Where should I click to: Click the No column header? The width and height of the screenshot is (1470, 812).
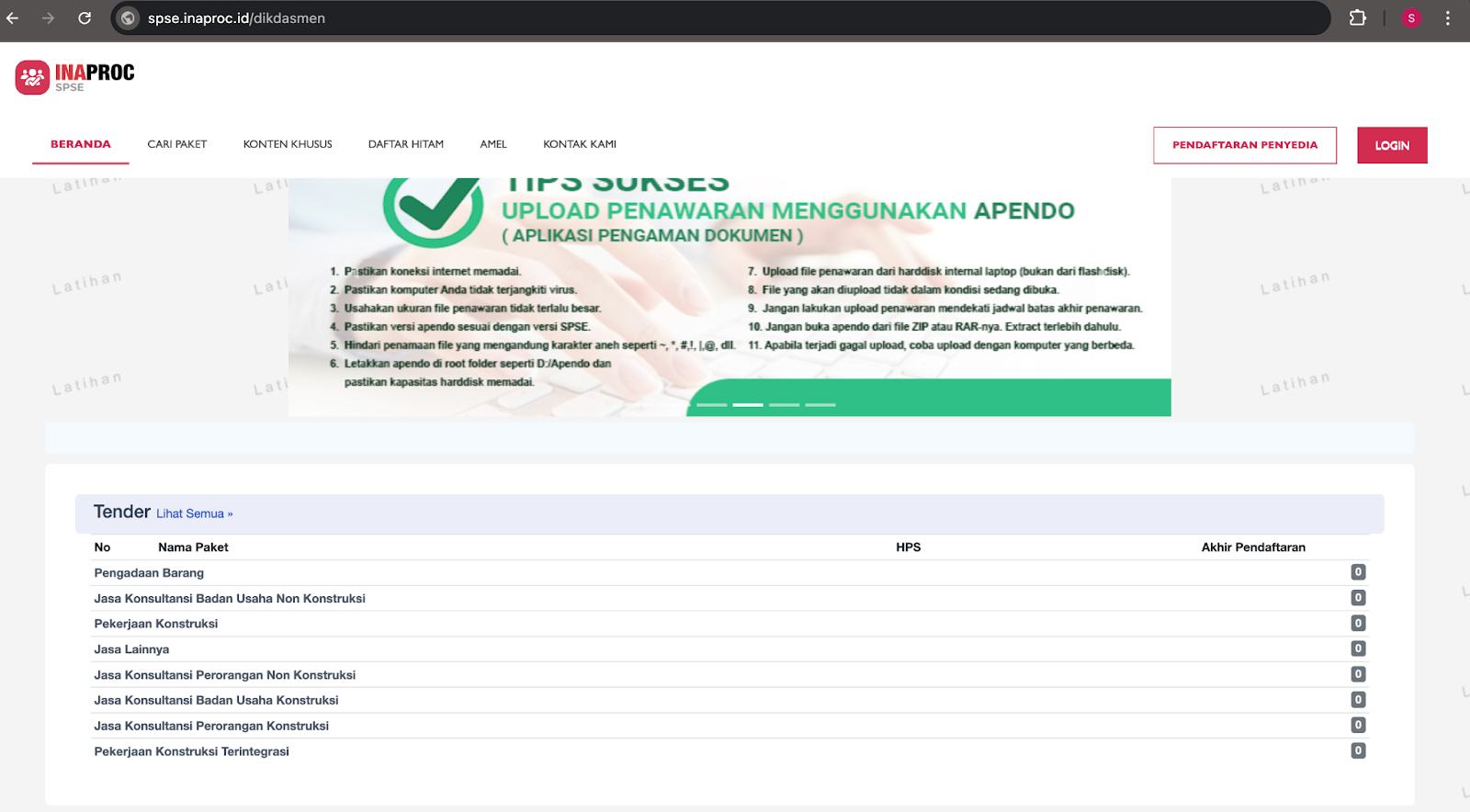click(102, 547)
